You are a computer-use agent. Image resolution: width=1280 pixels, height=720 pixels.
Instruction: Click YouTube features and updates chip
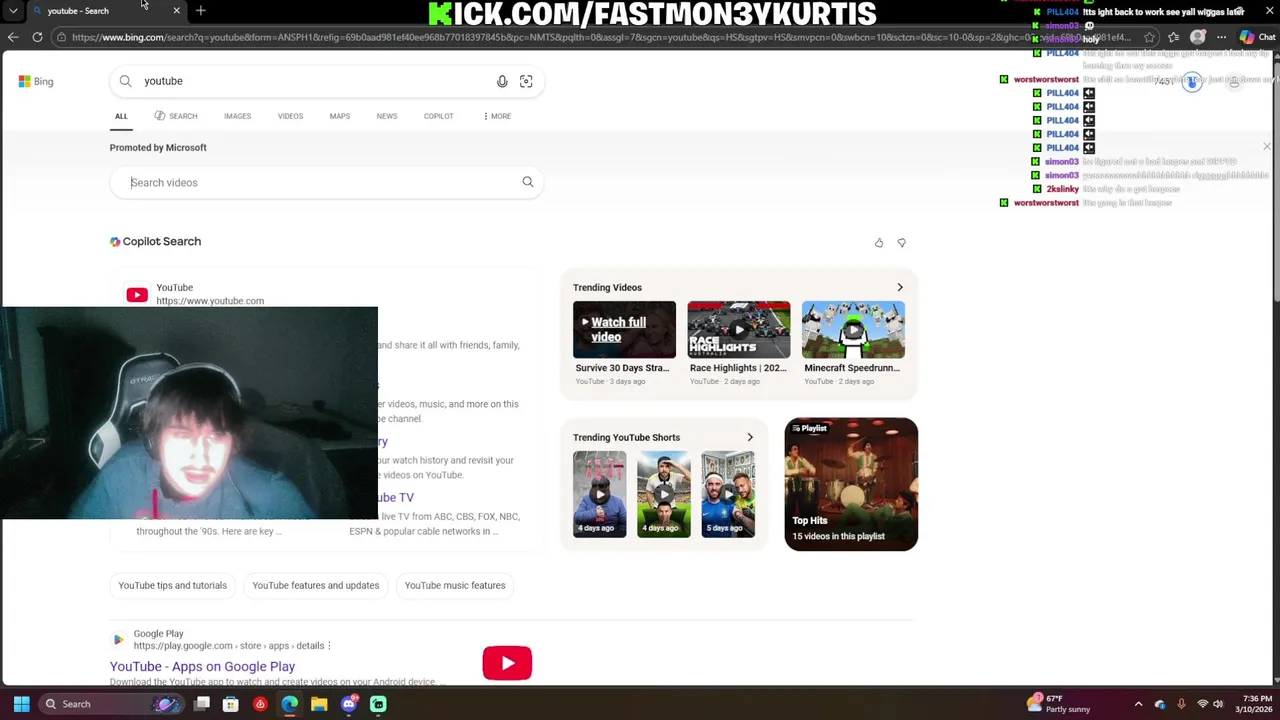[315, 585]
